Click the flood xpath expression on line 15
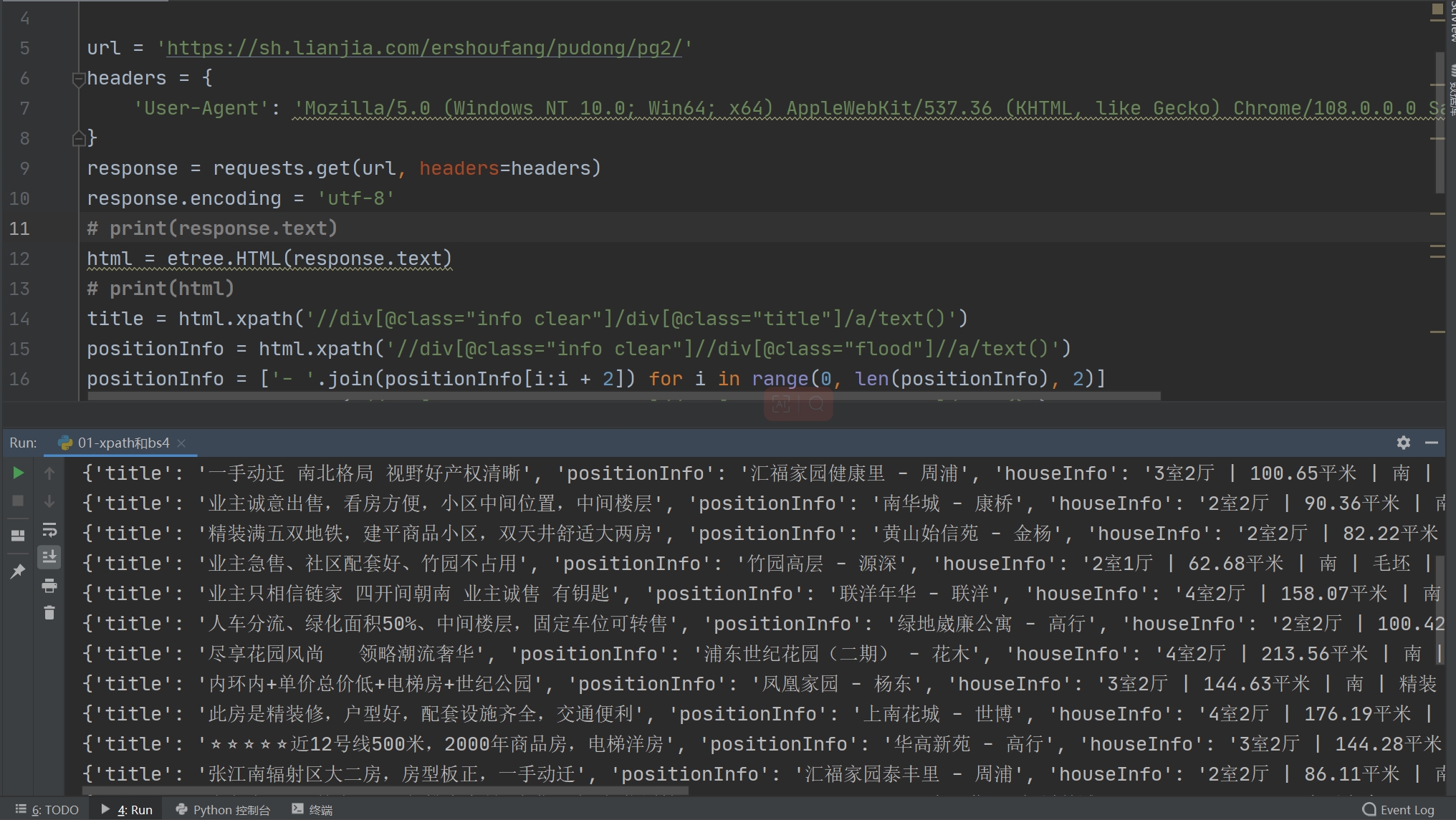Viewport: 1456px width, 820px height. pyautogui.click(x=723, y=349)
